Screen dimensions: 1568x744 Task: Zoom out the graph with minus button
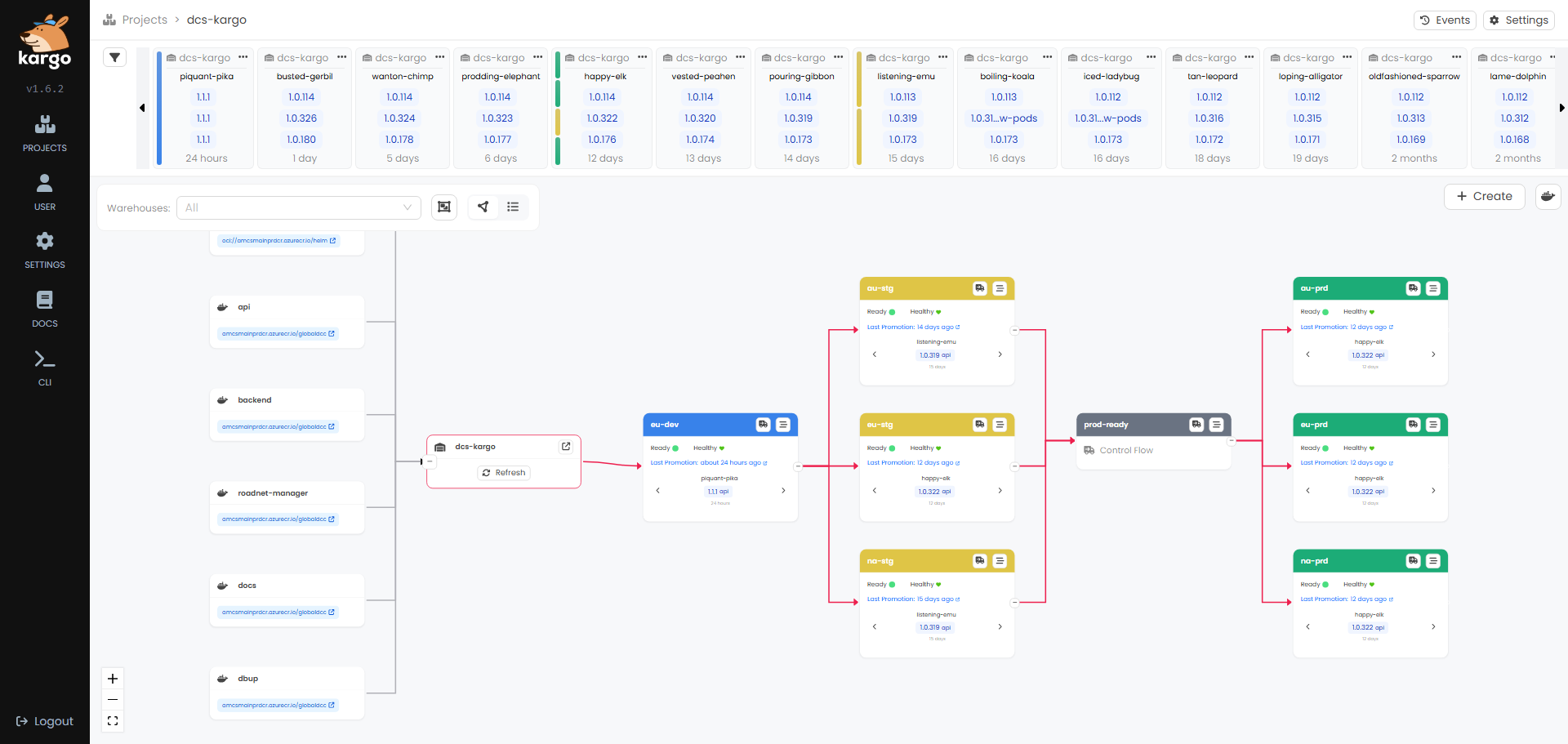tap(113, 700)
